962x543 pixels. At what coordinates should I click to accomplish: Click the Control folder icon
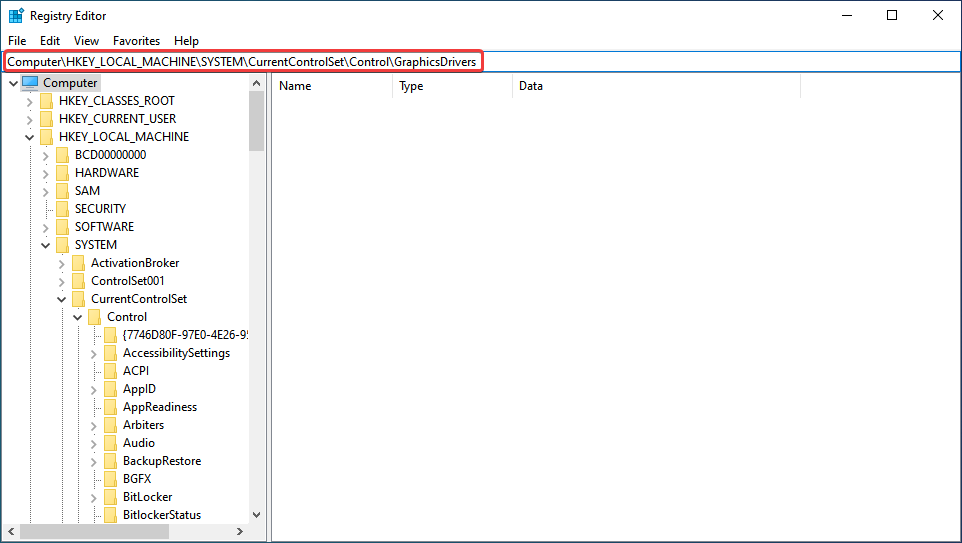(x=94, y=317)
